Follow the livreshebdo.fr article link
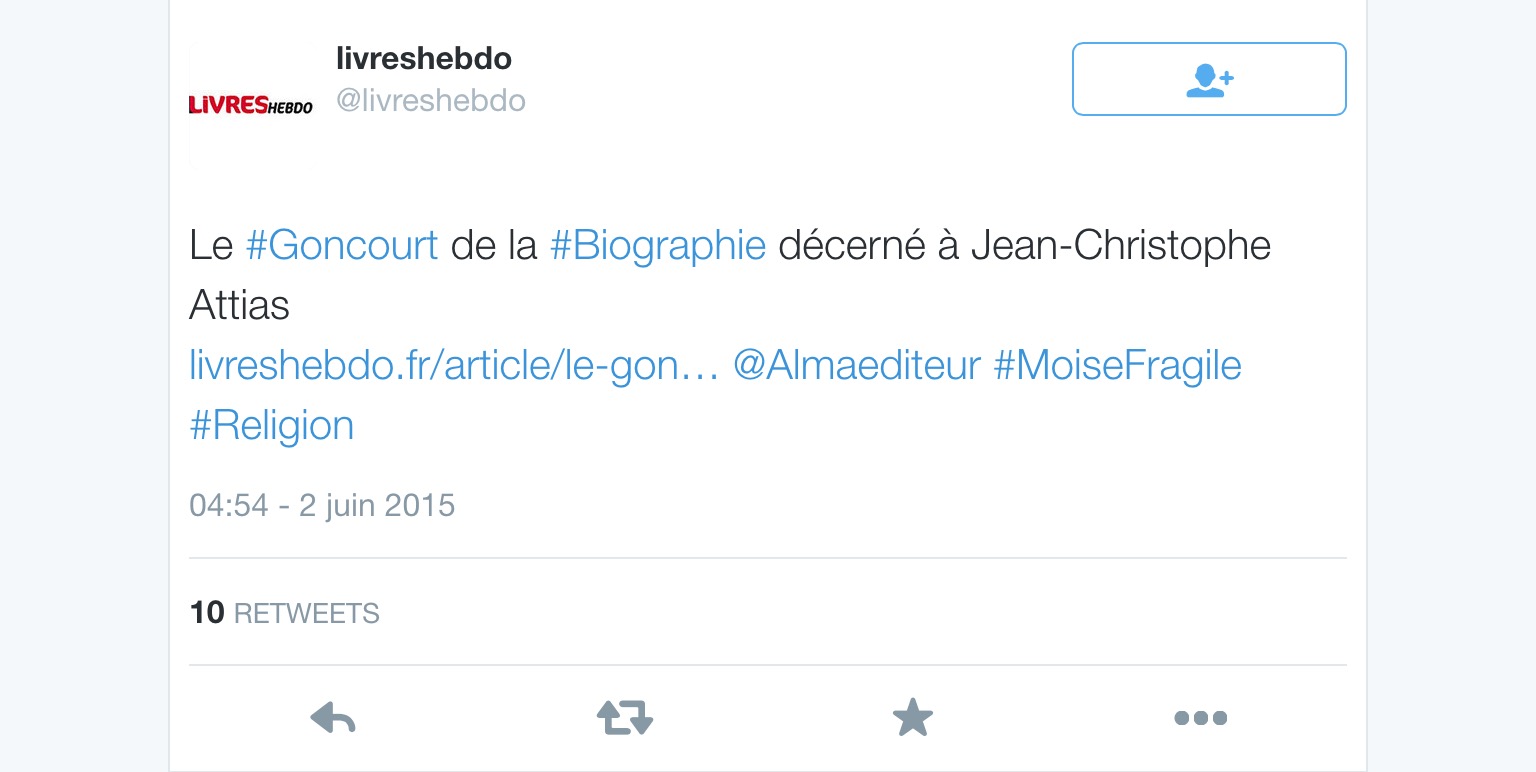The width and height of the screenshot is (1536, 772). click(x=455, y=365)
